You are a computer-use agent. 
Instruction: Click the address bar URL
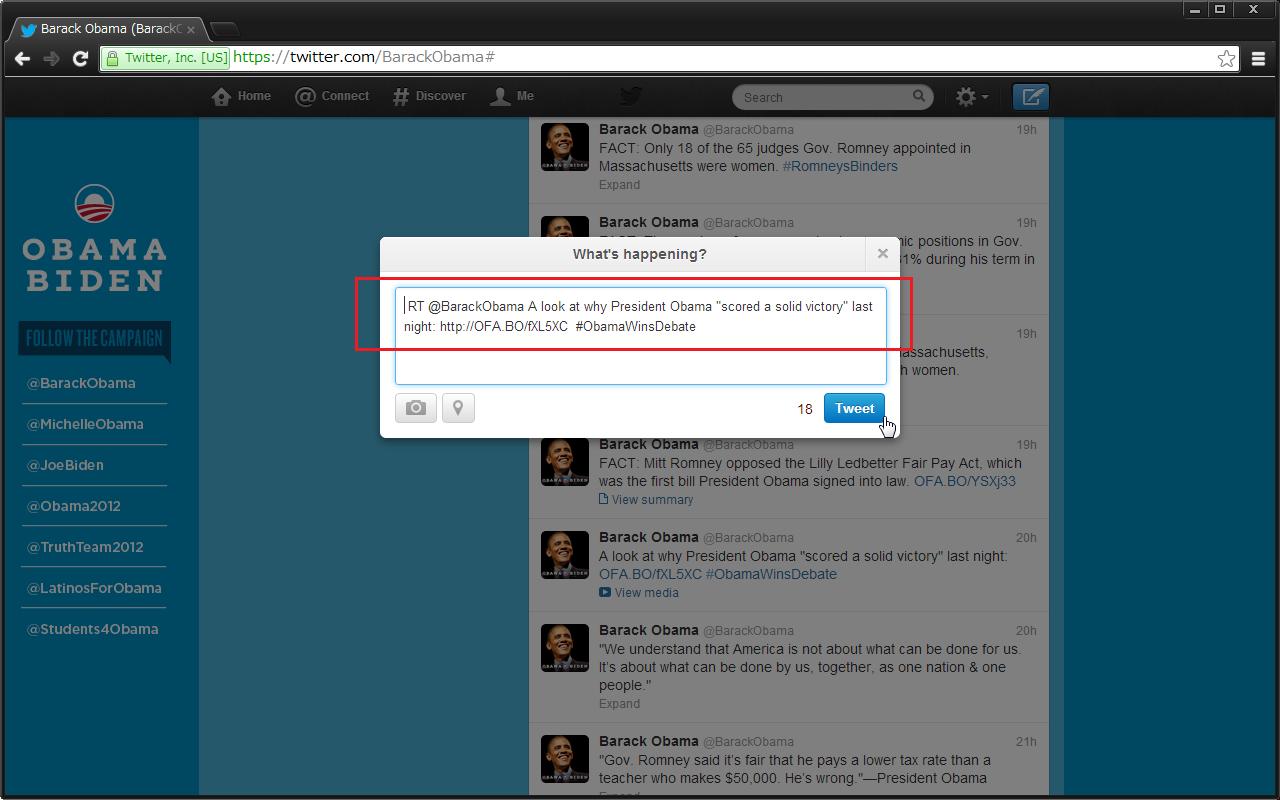pyautogui.click(x=364, y=57)
